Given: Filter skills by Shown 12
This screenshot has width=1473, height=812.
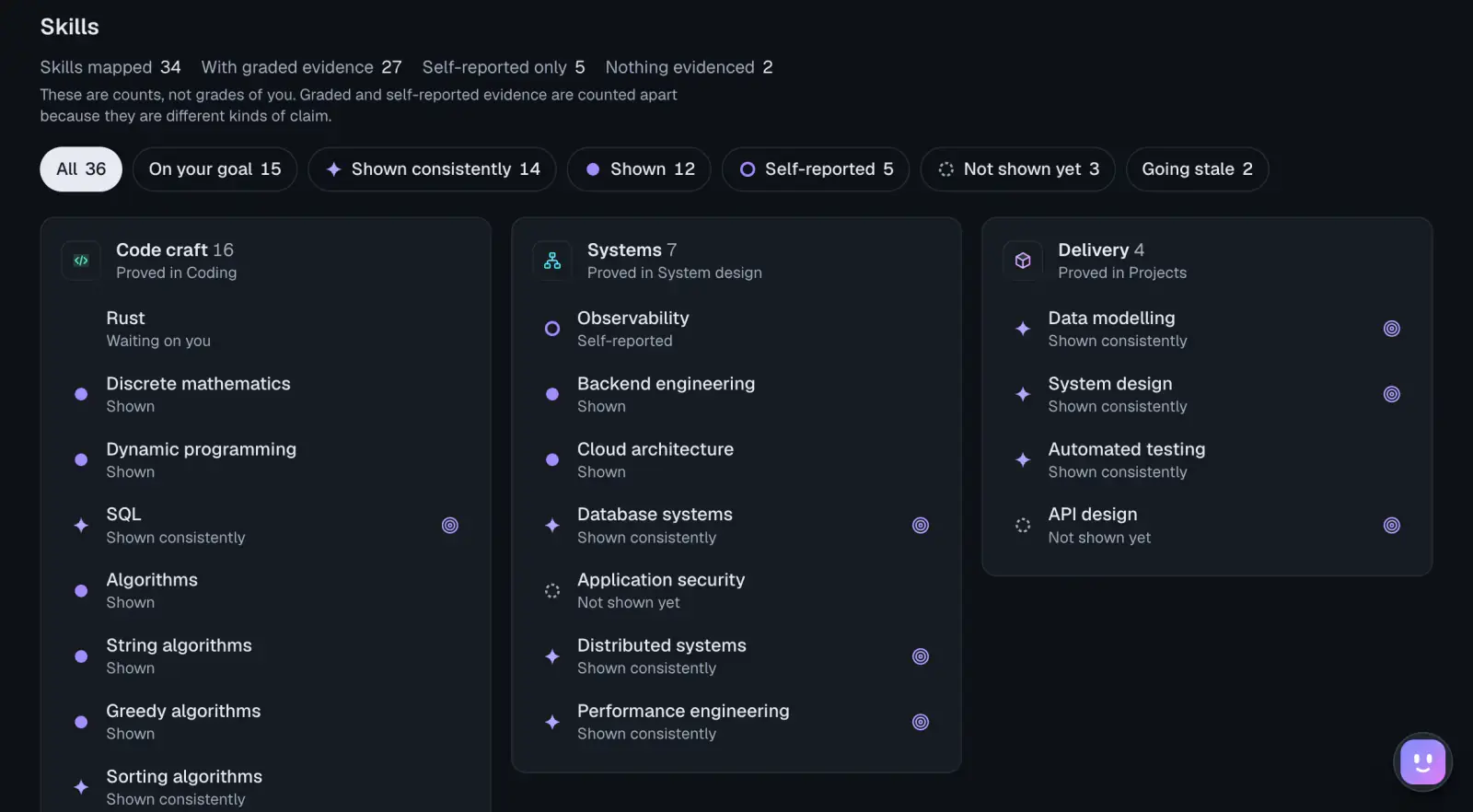Looking at the screenshot, I should (639, 169).
